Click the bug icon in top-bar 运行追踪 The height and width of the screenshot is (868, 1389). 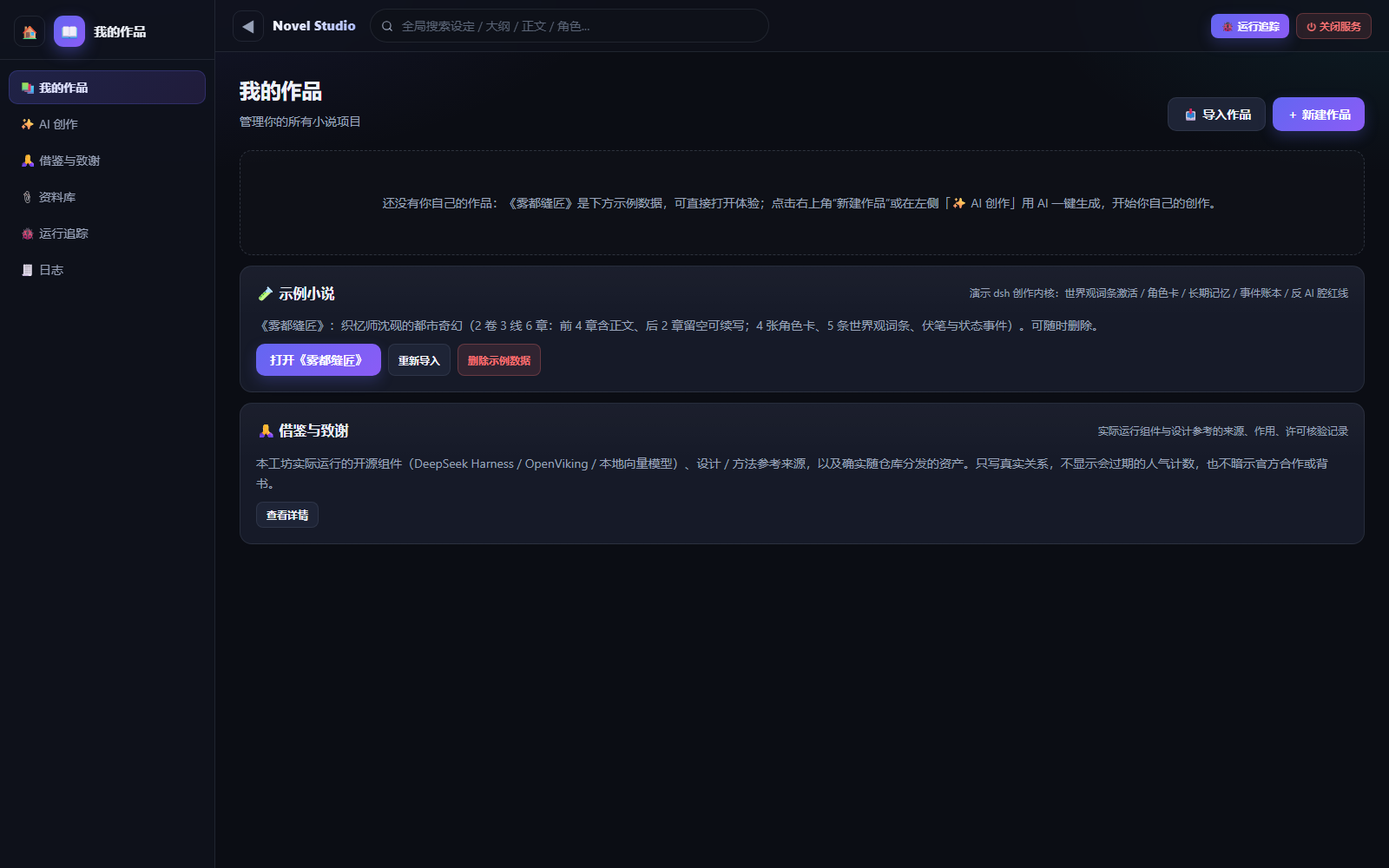coord(1228,27)
